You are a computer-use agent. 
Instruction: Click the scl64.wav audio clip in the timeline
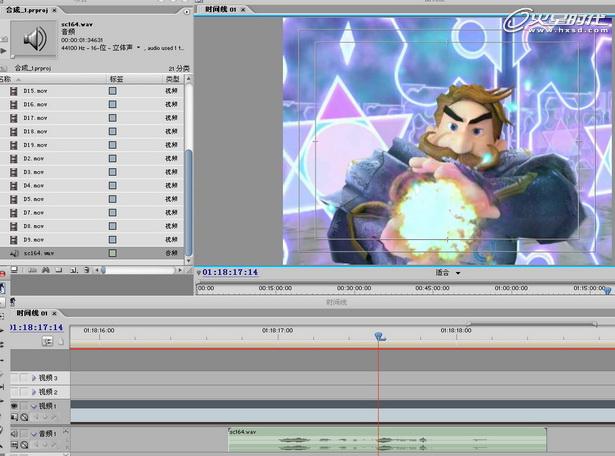pos(387,440)
